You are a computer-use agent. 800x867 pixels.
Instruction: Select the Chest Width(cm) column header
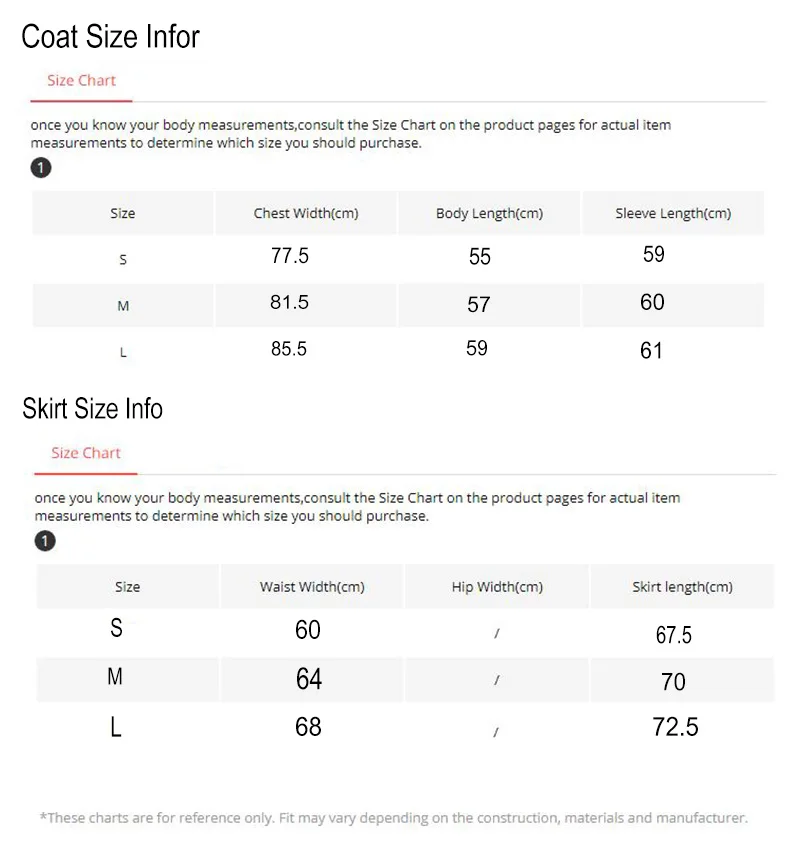(306, 213)
